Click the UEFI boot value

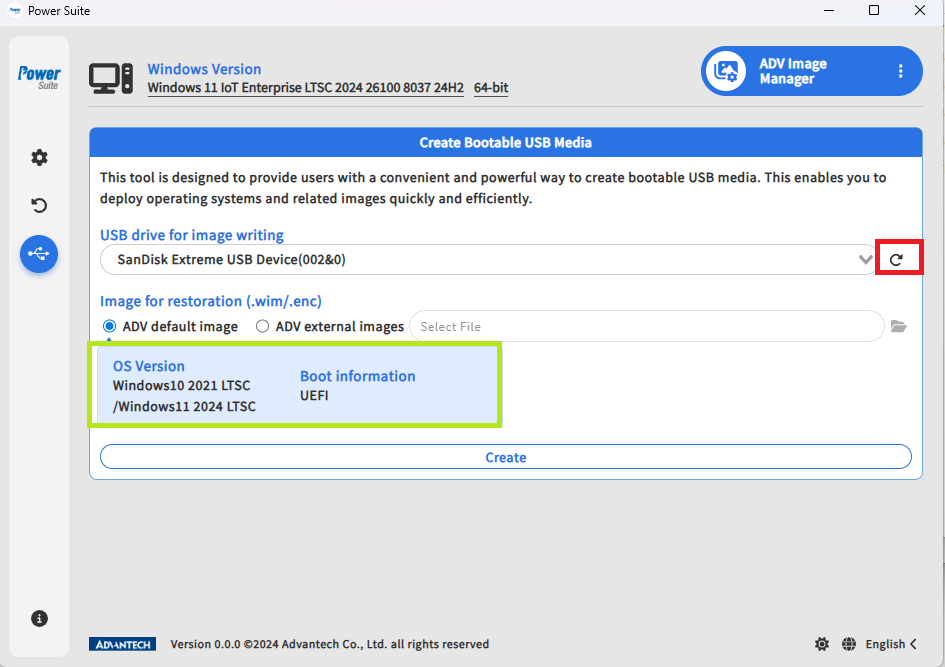point(314,395)
